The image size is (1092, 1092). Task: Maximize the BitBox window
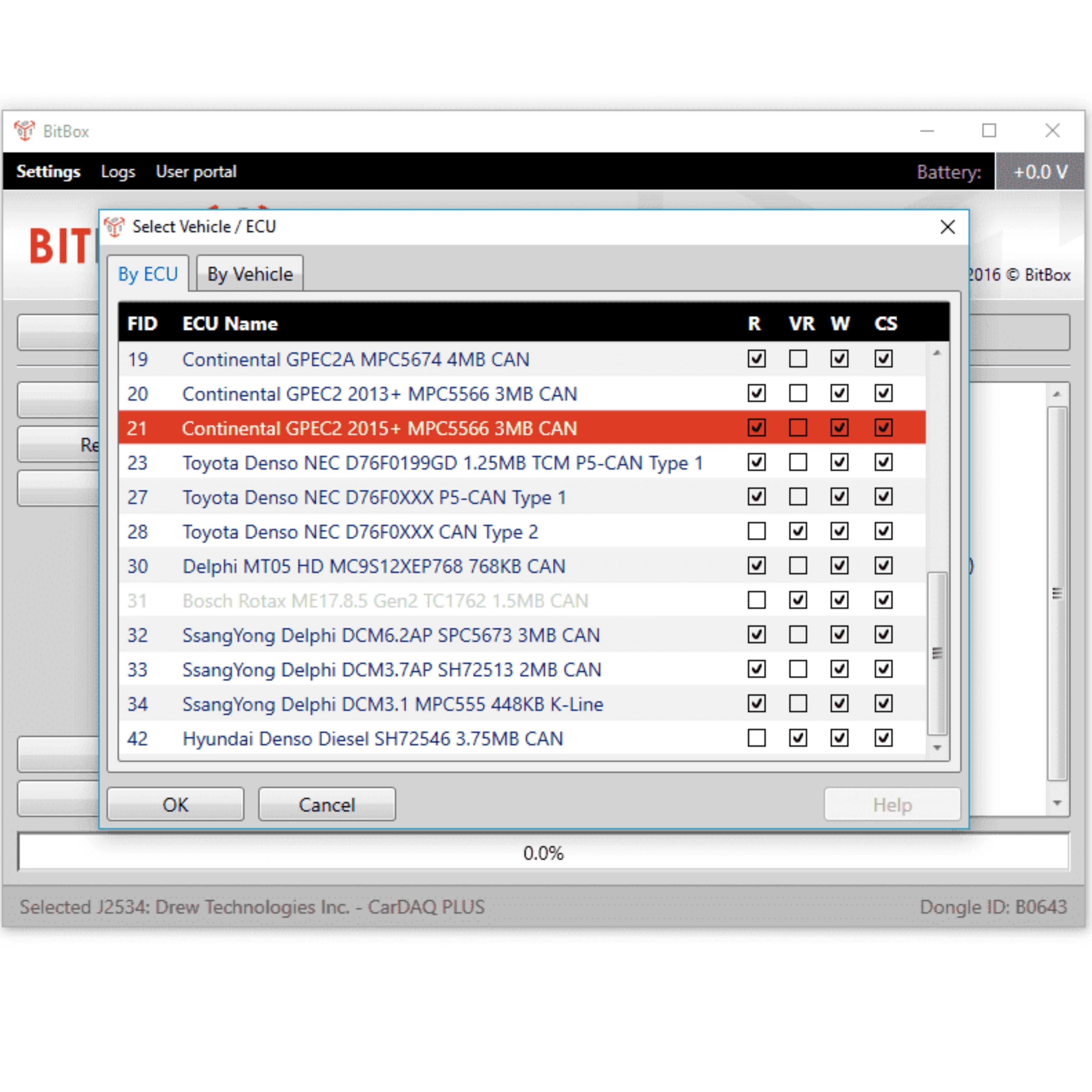(989, 130)
